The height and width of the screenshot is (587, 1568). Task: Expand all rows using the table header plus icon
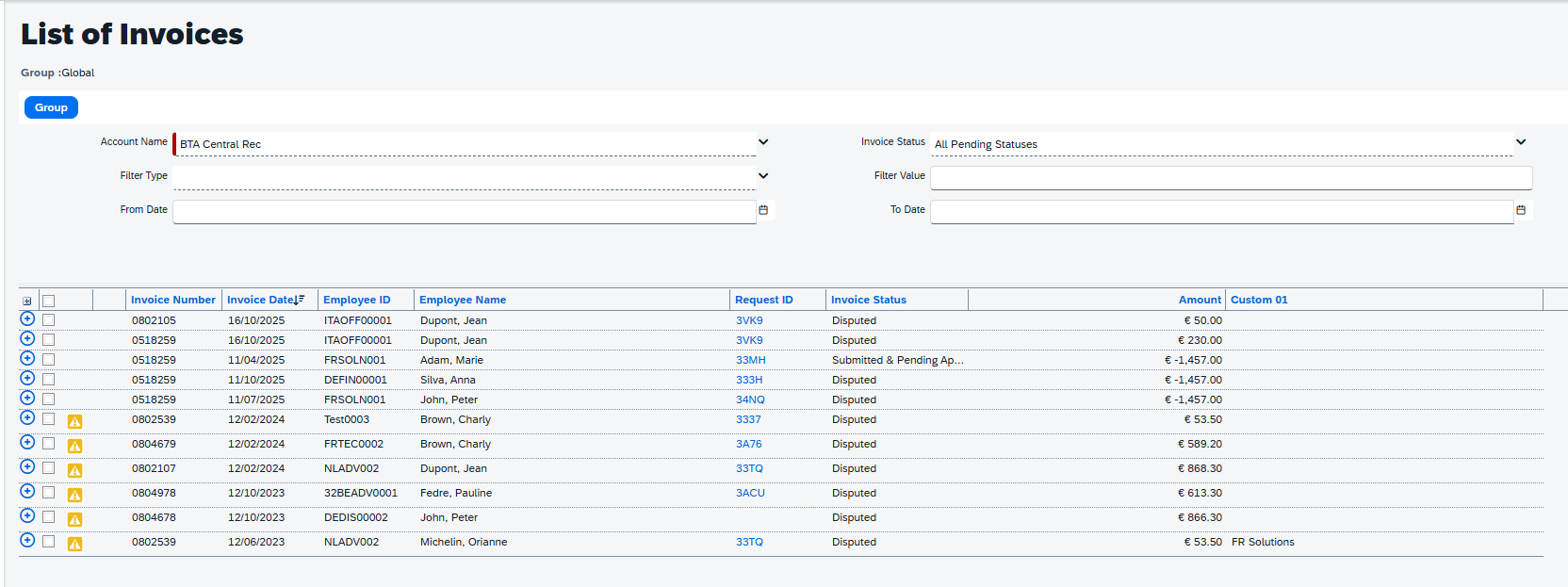click(26, 302)
